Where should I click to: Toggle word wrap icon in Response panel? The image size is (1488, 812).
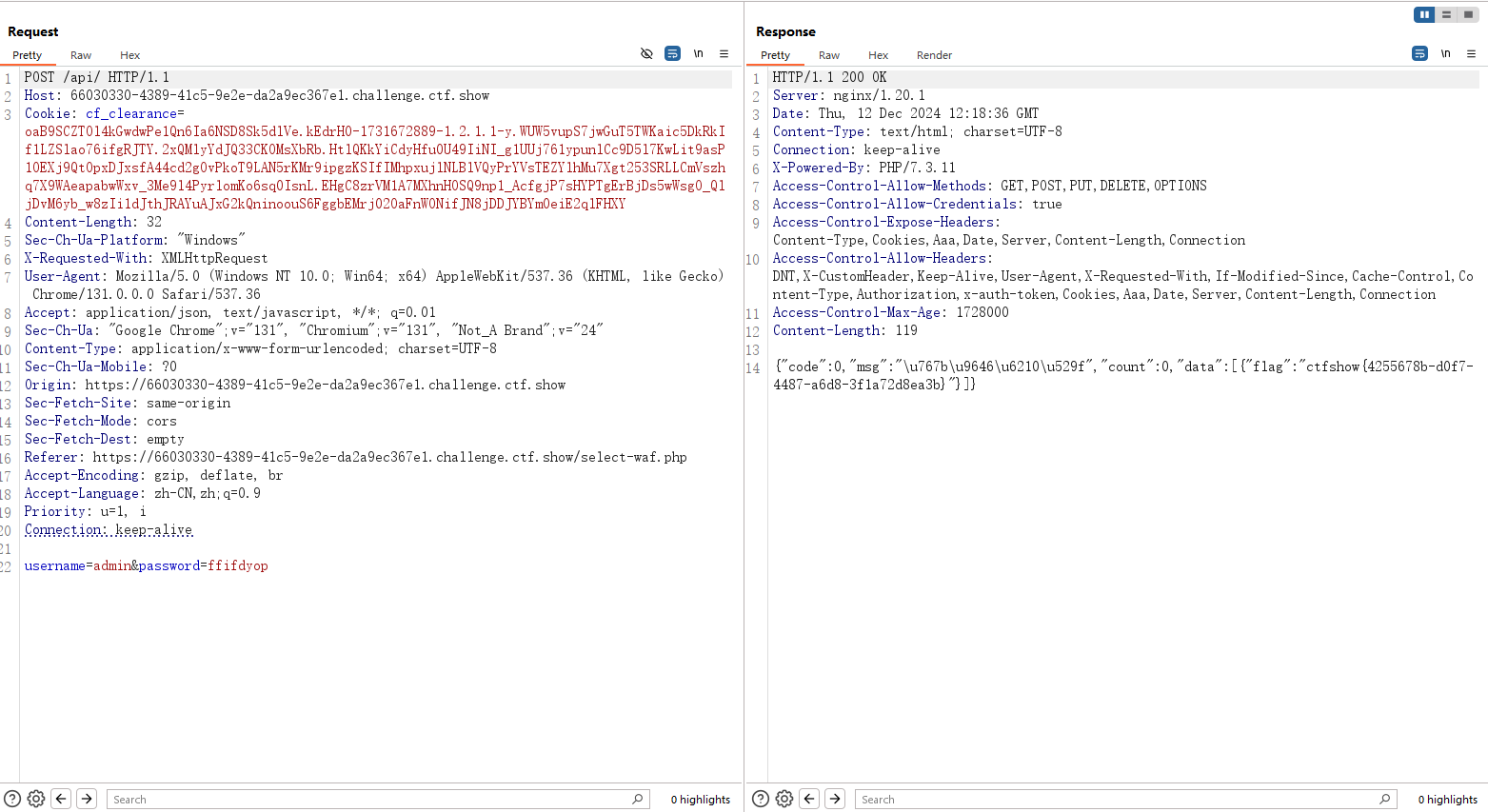coord(1419,54)
